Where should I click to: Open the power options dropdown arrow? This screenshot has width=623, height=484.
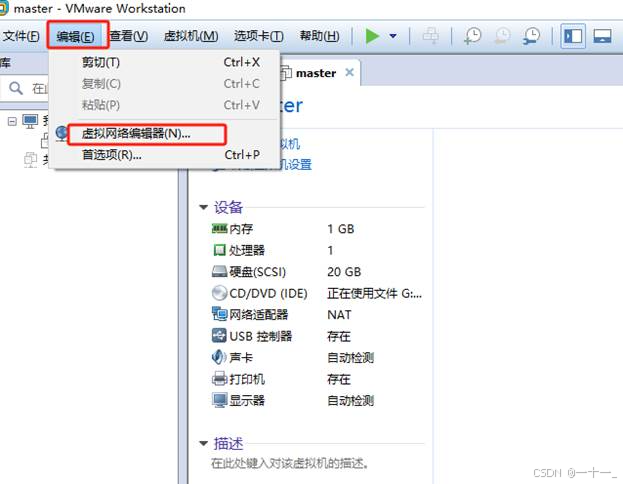click(393, 36)
